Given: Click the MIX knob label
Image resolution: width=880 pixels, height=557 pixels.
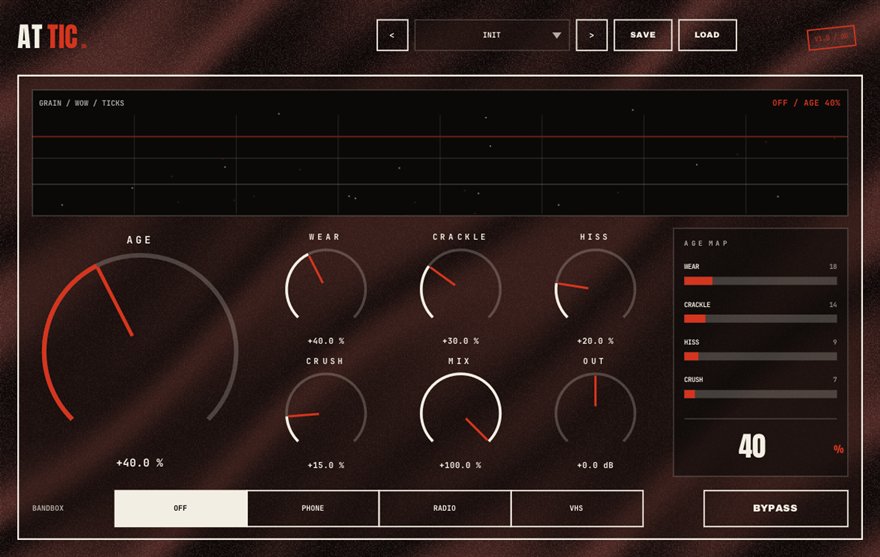Looking at the screenshot, I should click(x=459, y=361).
